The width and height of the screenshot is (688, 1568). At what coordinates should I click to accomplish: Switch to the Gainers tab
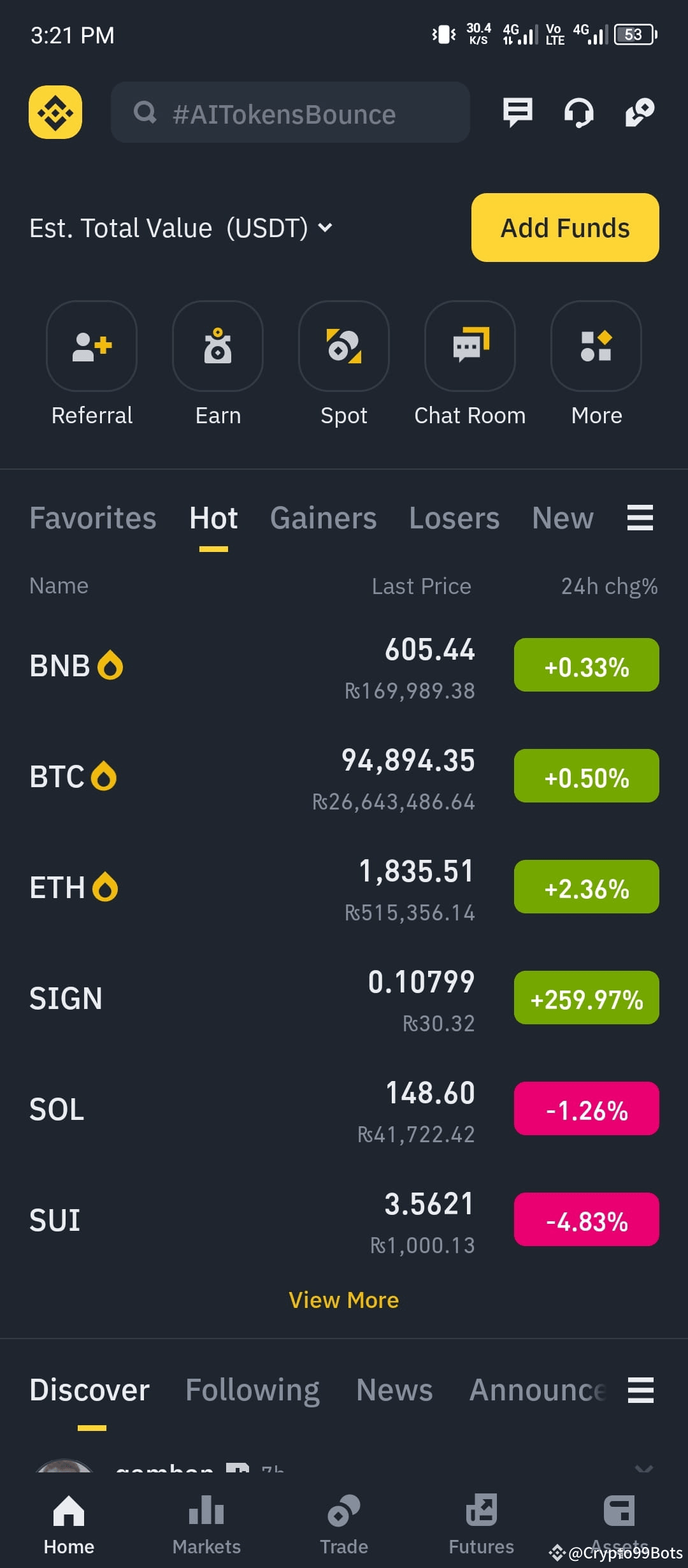point(324,518)
